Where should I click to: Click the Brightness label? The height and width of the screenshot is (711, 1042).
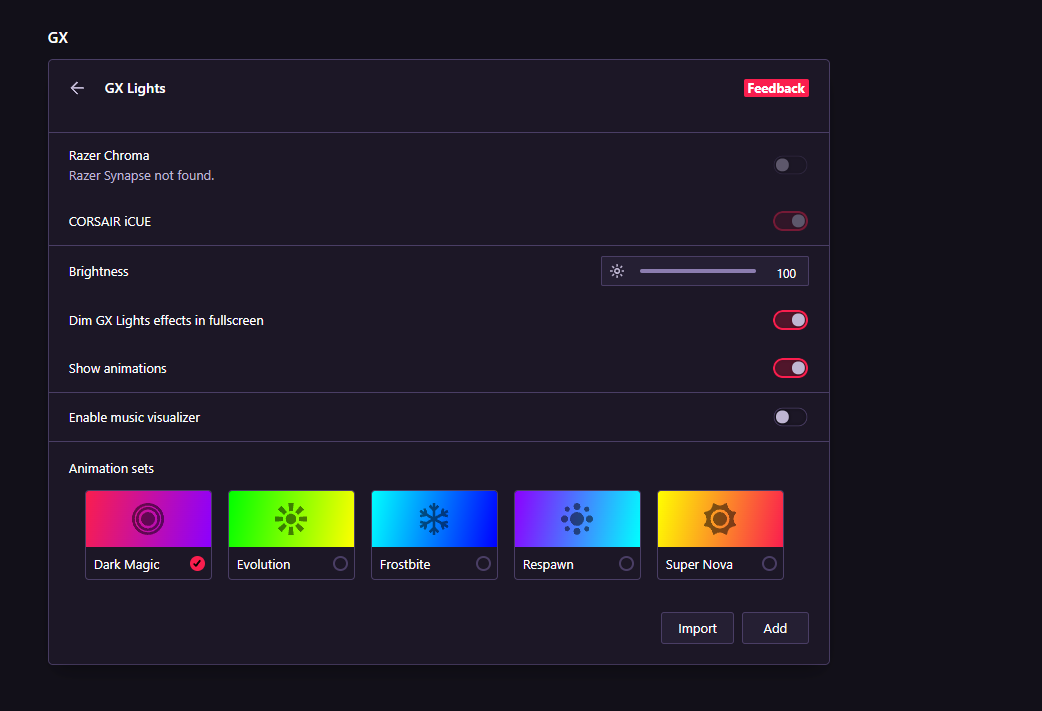(x=98, y=271)
